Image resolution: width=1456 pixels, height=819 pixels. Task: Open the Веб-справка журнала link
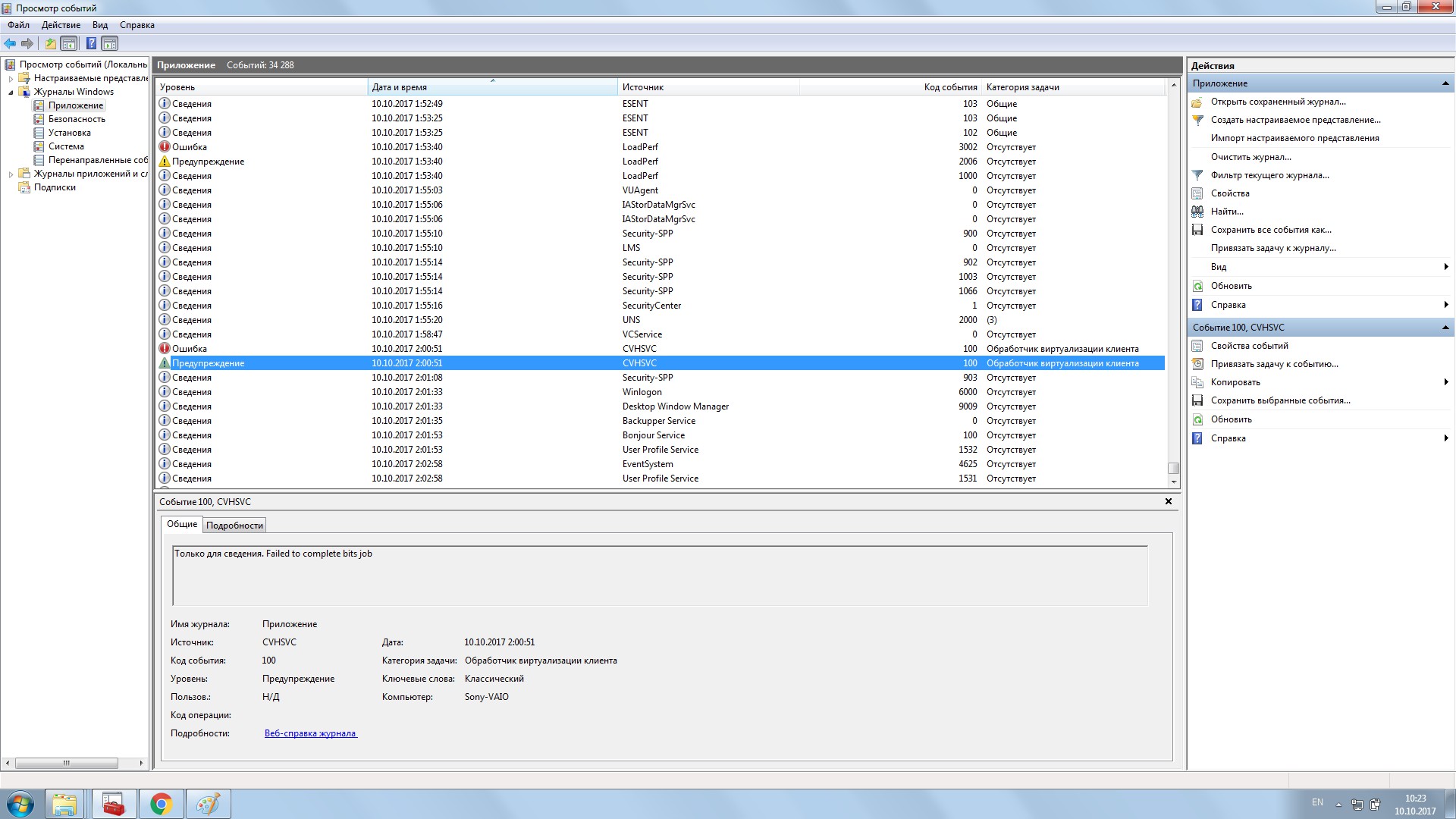310,733
